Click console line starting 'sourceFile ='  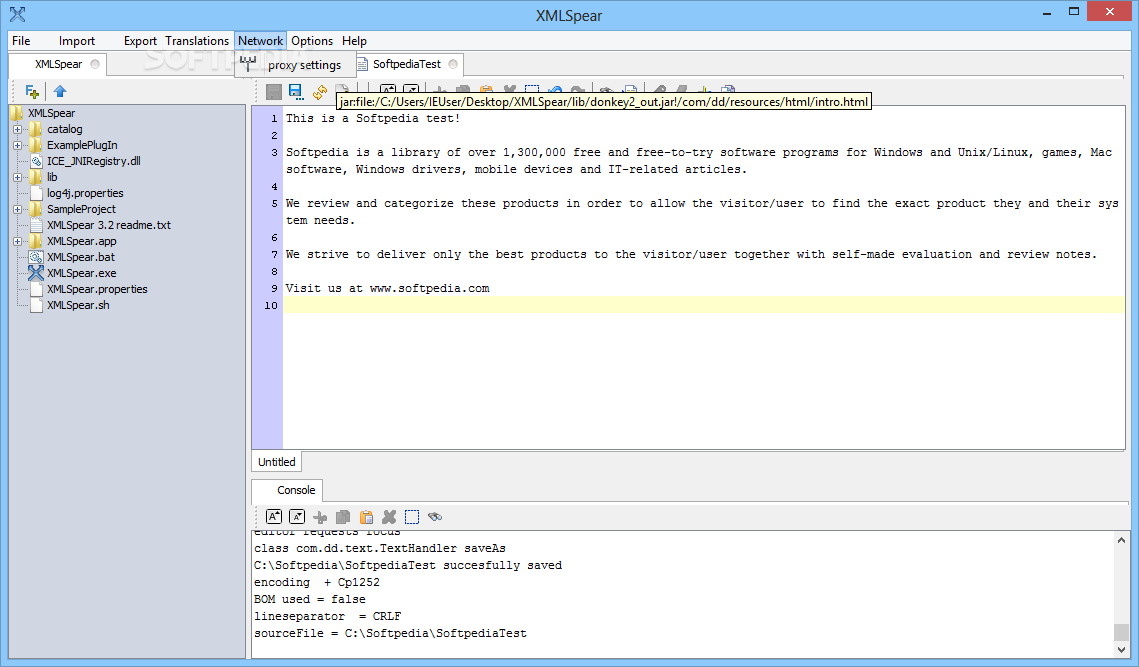tap(390, 634)
